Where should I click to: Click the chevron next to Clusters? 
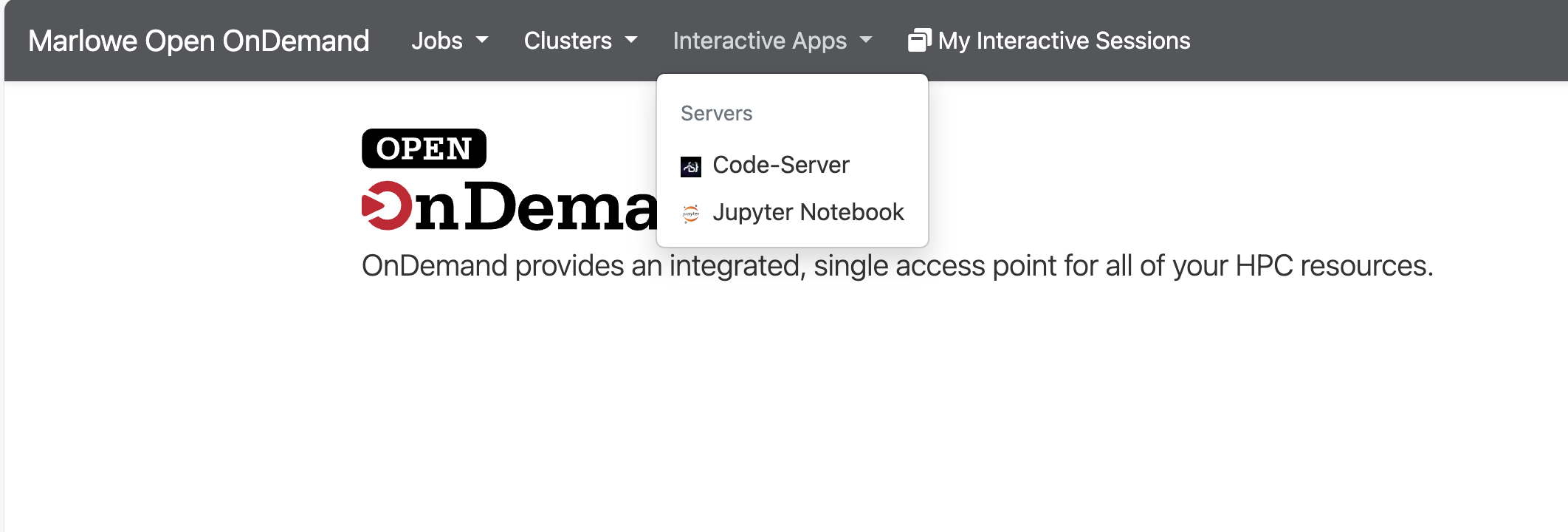631,42
